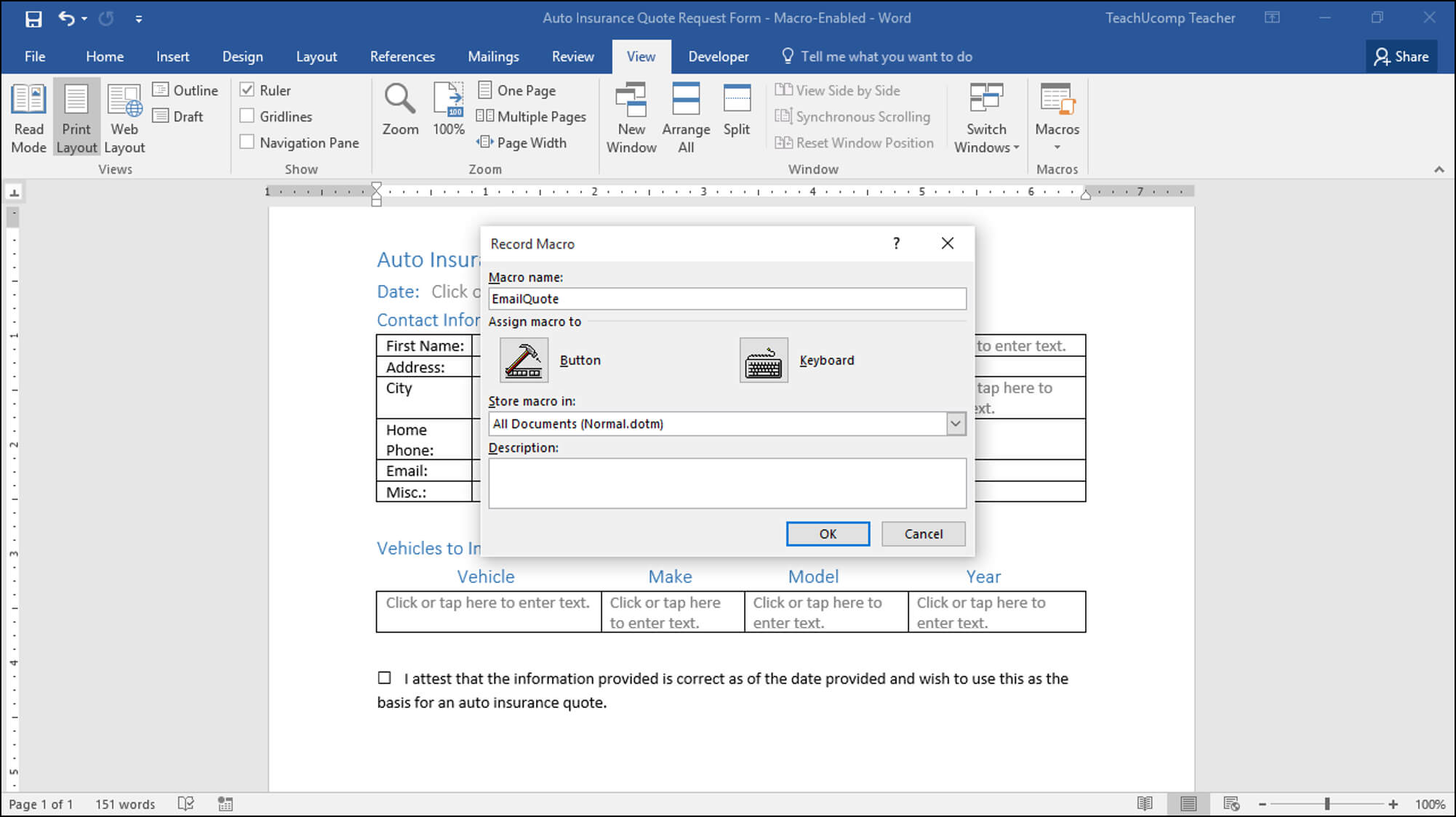
Task: Click the Button assignment icon in Record Macro
Action: coord(523,359)
